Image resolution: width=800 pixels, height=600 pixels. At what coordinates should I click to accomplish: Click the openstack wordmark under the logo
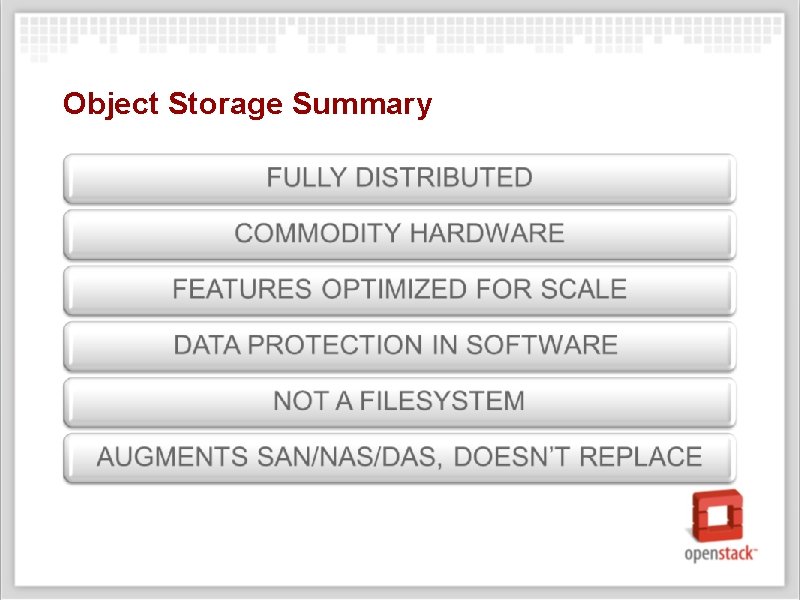tap(720, 554)
